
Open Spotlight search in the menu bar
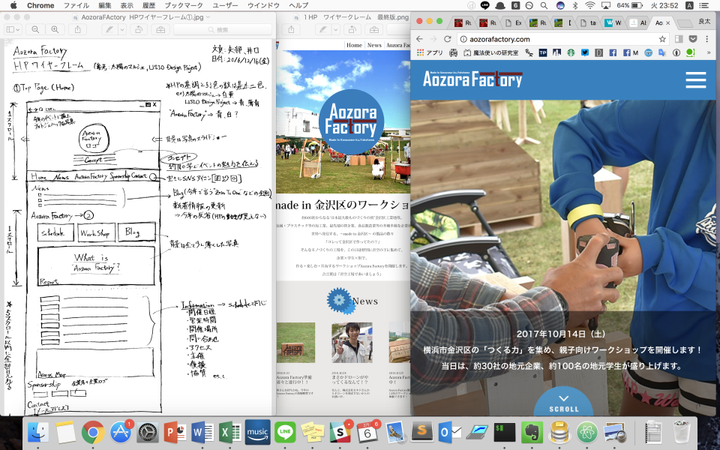point(544,6)
